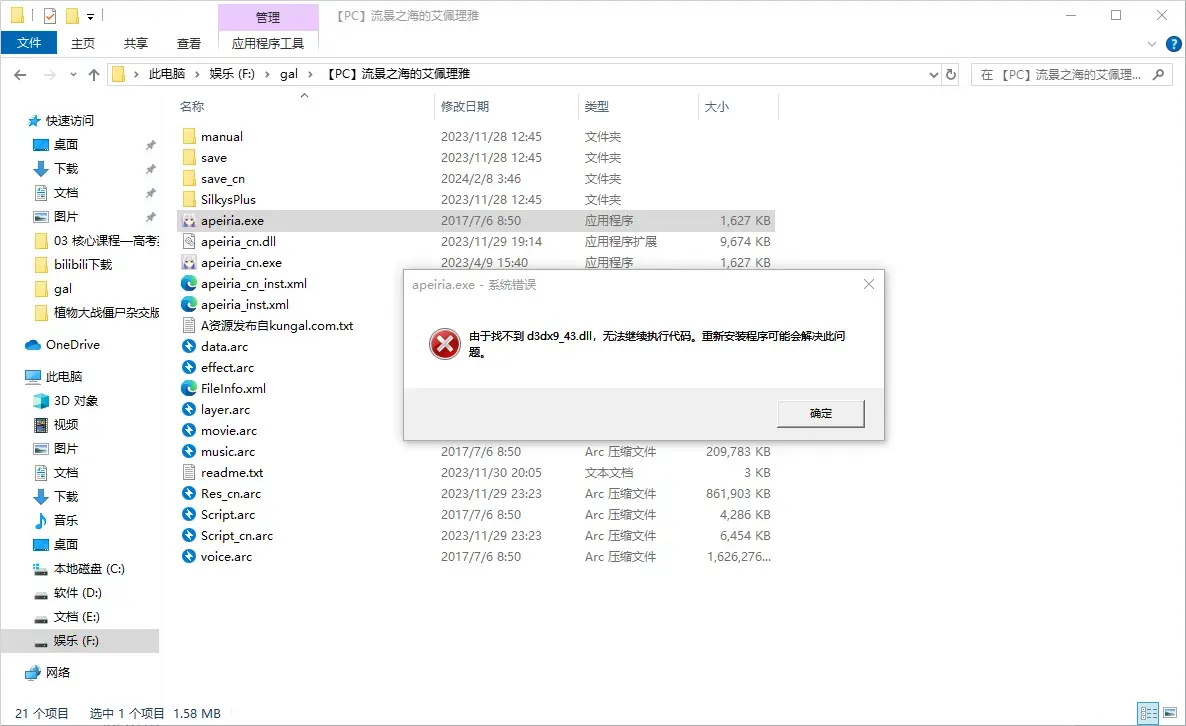Viewport: 1186px width, 726px height.
Task: Click the data.arc archive icon
Action: point(189,346)
